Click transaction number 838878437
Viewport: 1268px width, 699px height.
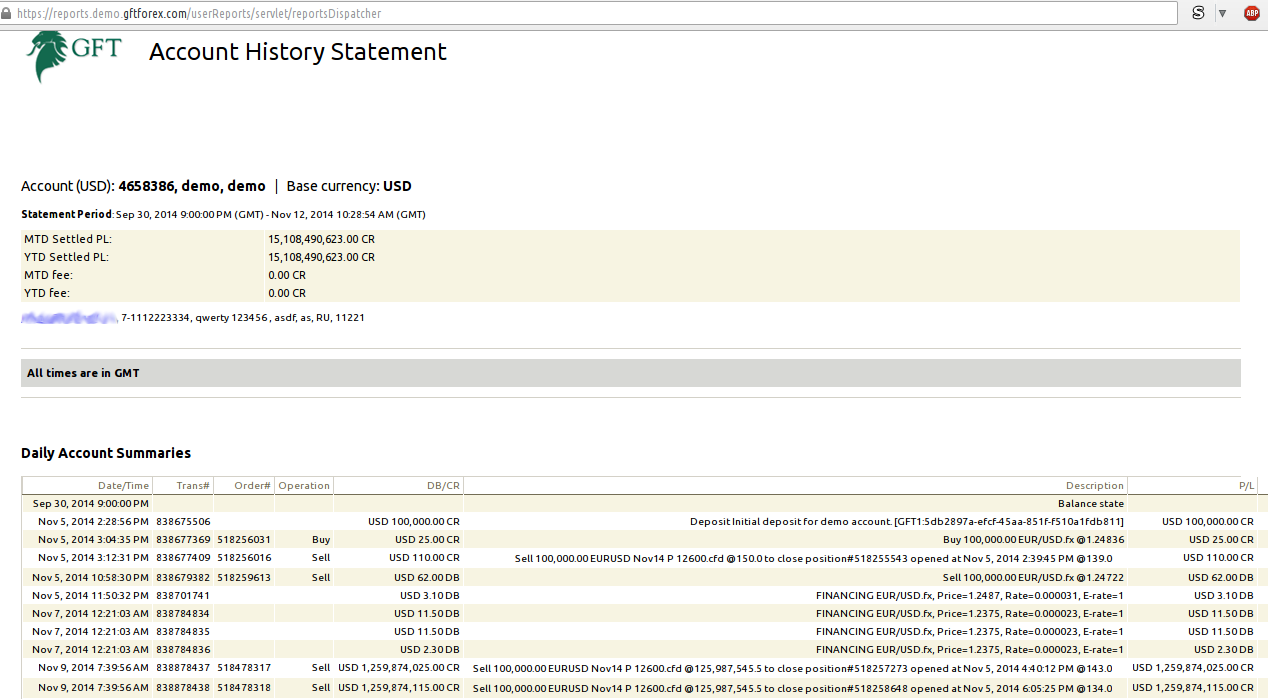pos(183,668)
